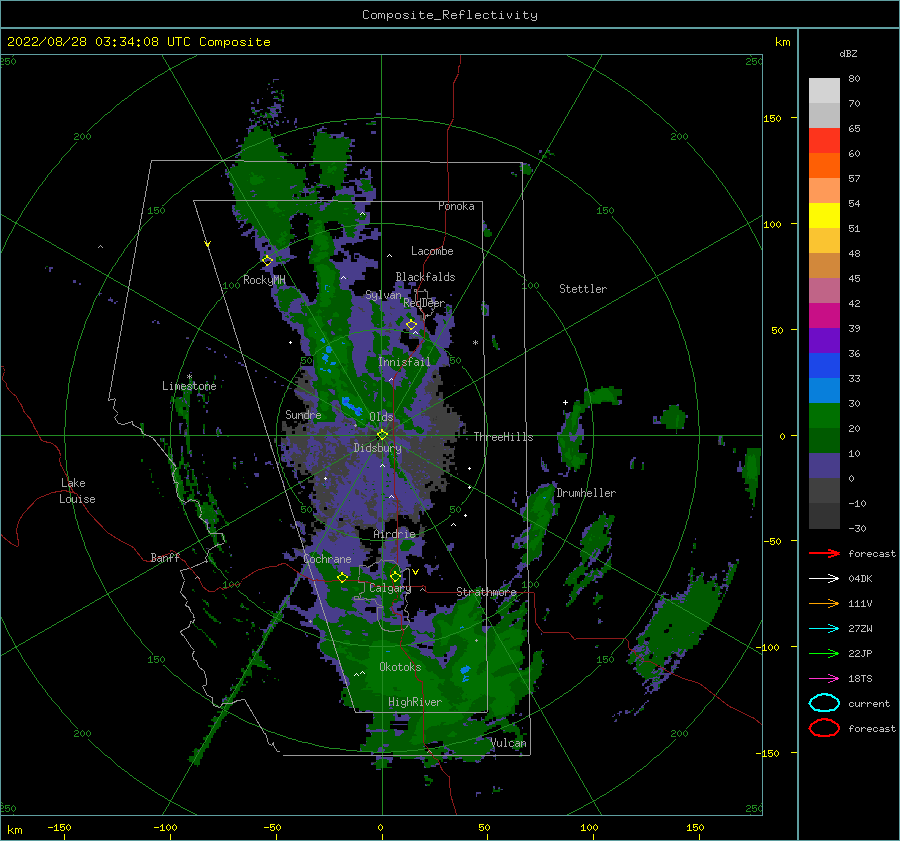The height and width of the screenshot is (841, 900).
Task: Select the red 'forecast' ellipse icon
Action: [x=824, y=728]
